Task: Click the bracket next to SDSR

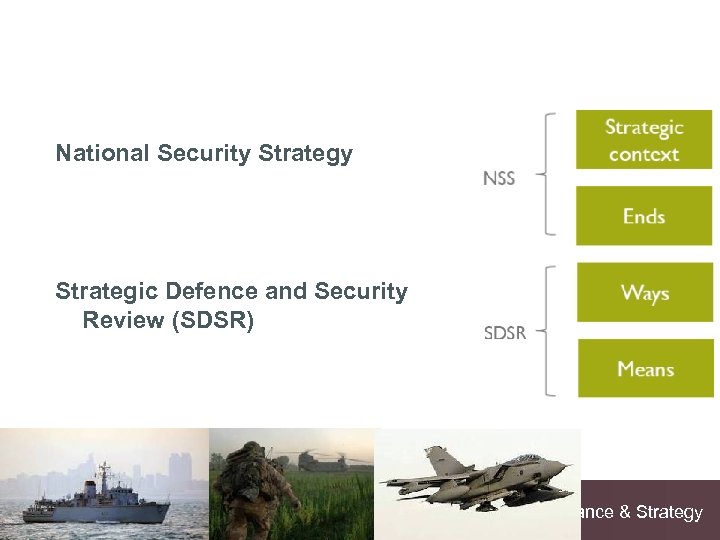Action: pos(547,331)
